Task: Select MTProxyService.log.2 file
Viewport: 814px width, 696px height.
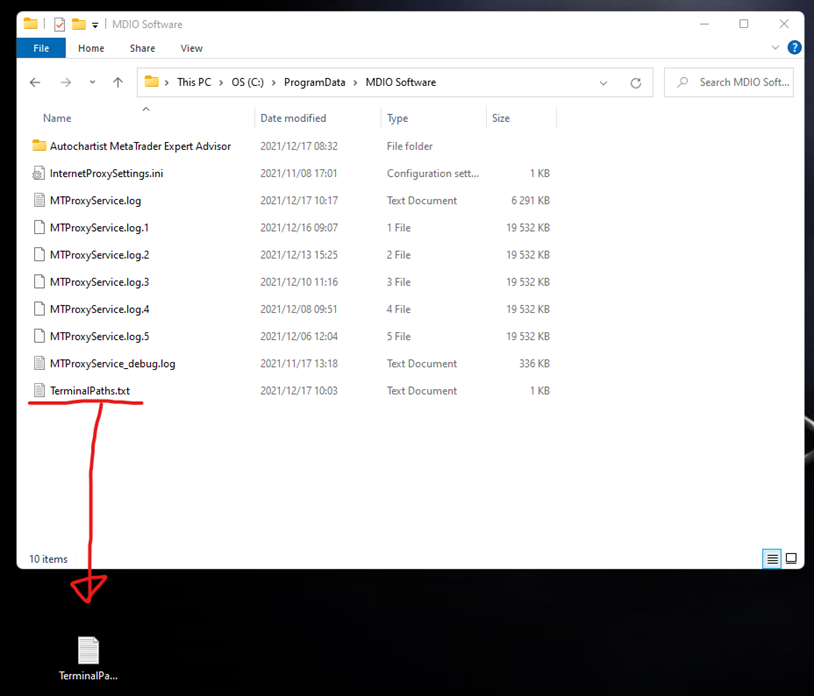Action: coord(99,255)
